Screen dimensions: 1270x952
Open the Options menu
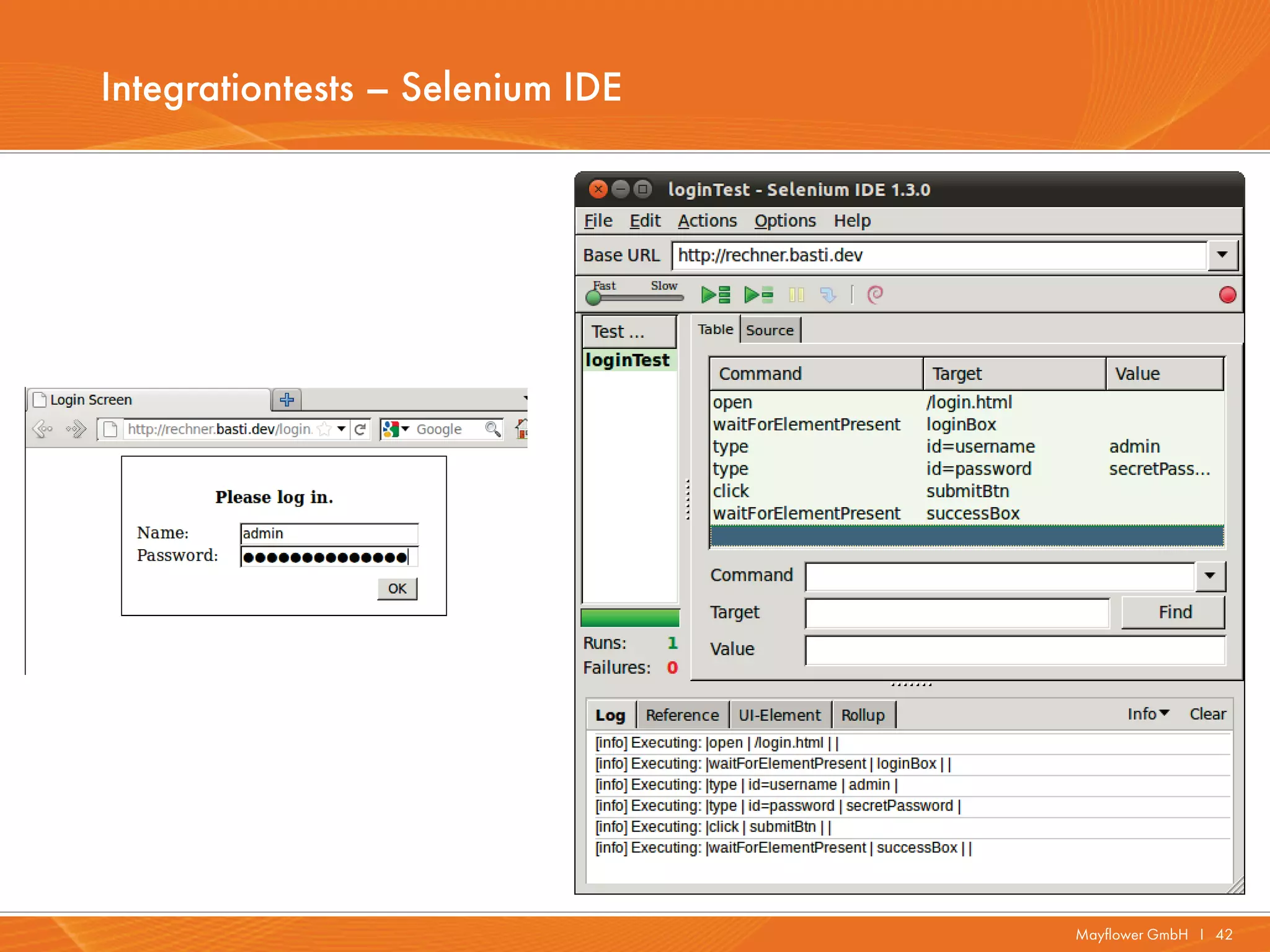[x=785, y=221]
